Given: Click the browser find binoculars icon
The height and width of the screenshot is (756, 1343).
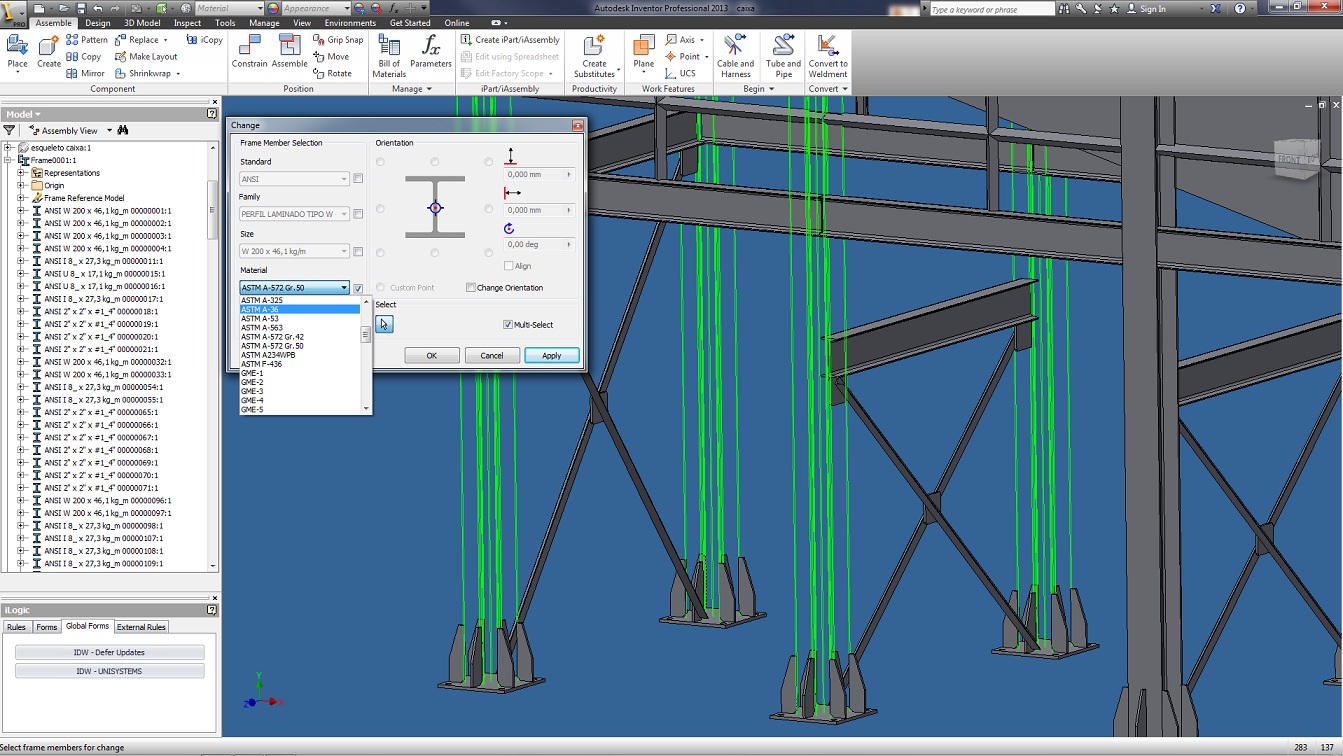Looking at the screenshot, I should 123,130.
